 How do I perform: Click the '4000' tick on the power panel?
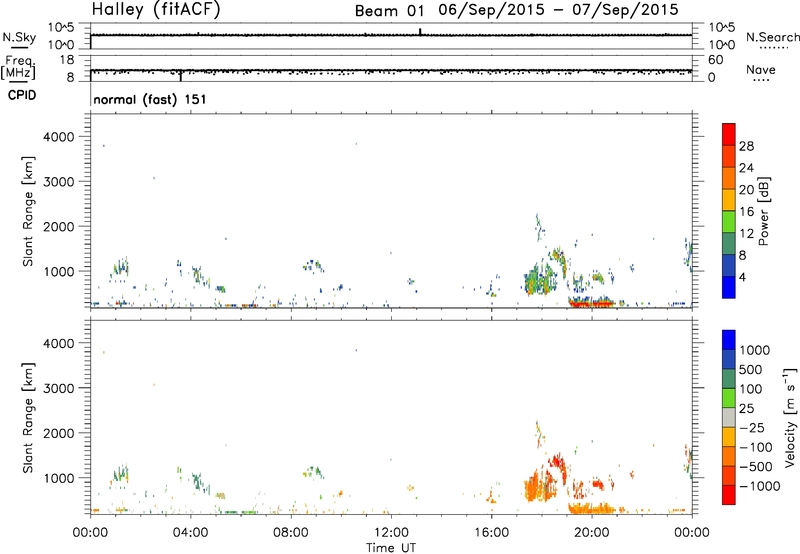[x=59, y=137]
